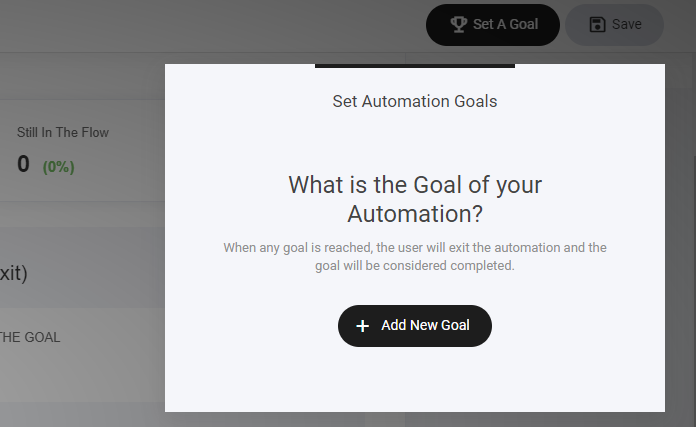
Task: Click the trophy icon in the header
Action: pos(459,25)
